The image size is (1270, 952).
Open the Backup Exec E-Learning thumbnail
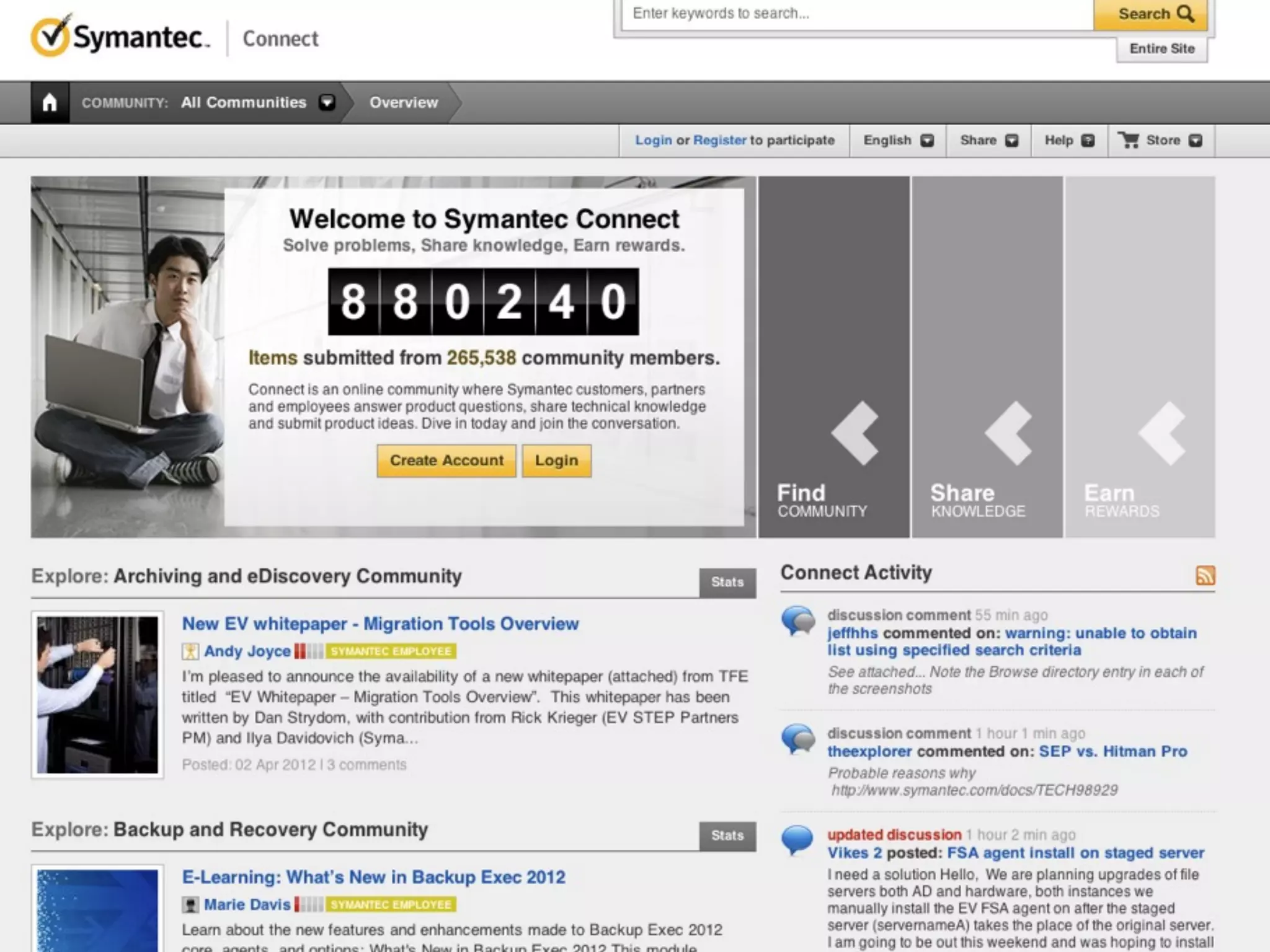(97, 909)
